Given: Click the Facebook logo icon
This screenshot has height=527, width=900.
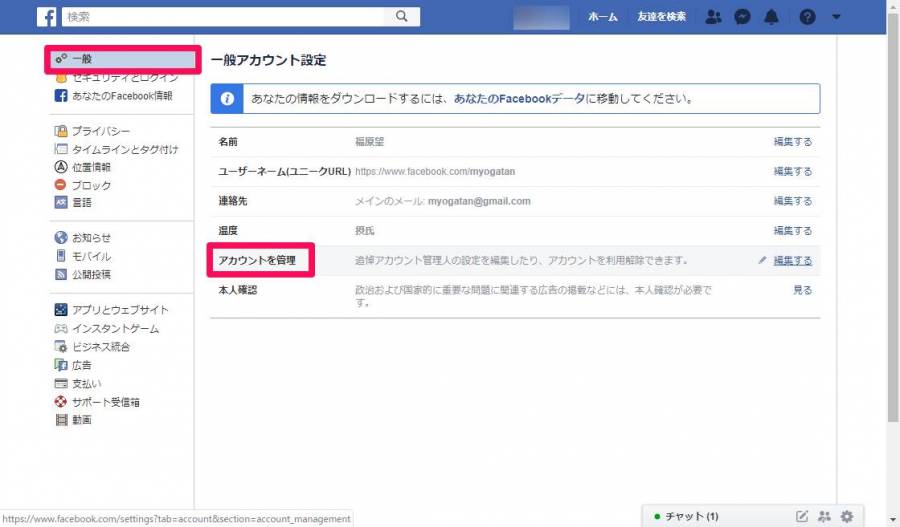Looking at the screenshot, I should tap(46, 17).
